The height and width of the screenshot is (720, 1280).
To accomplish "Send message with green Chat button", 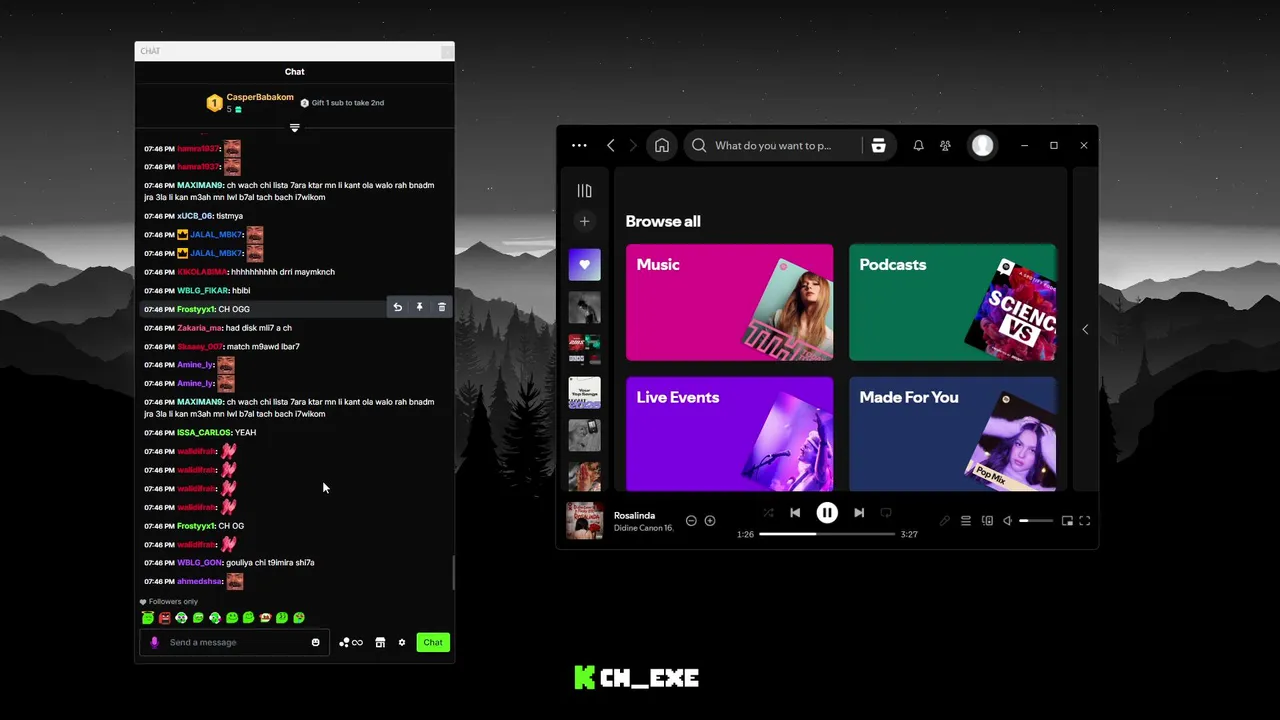I will [x=433, y=642].
